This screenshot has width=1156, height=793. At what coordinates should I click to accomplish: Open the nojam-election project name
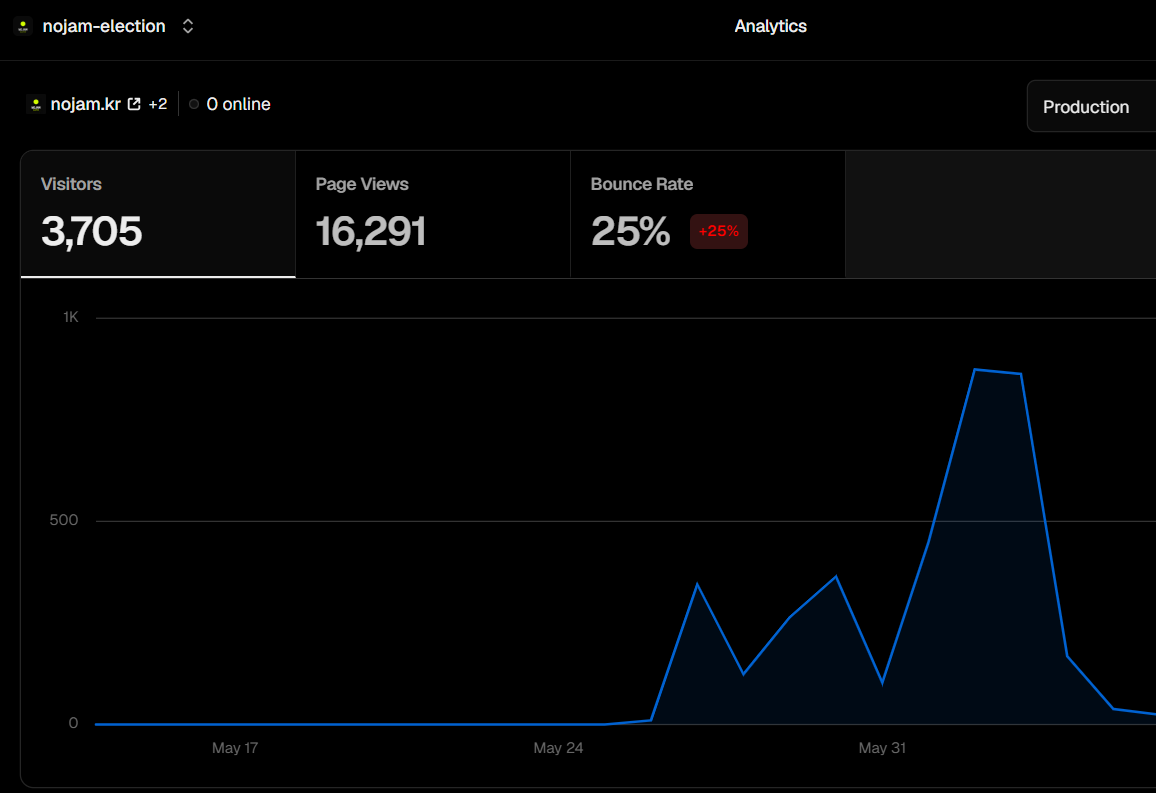point(104,27)
